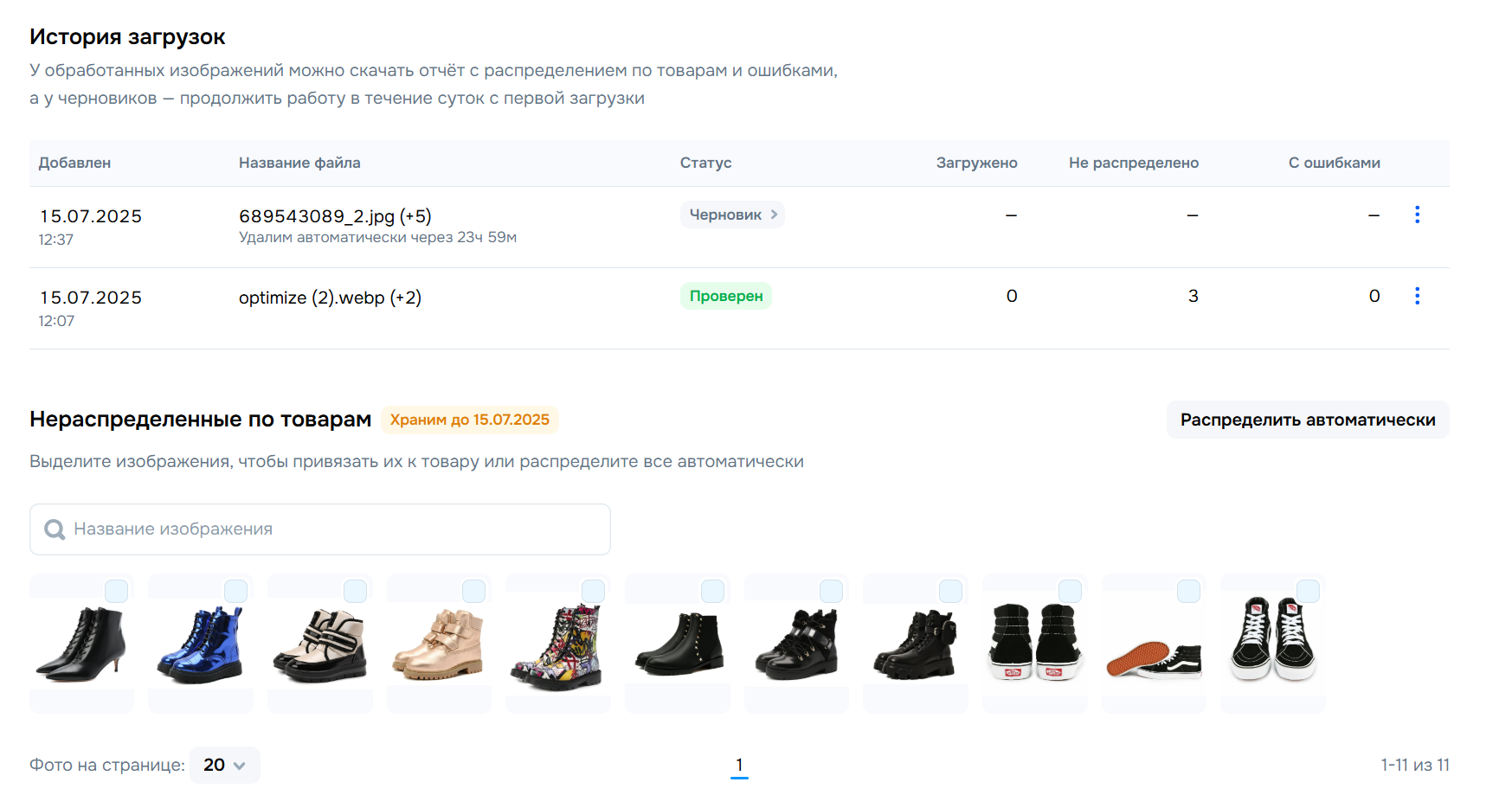Open colorful graffiti boot thumbnail
Viewport: 1512px width, 795px height.
point(558,644)
